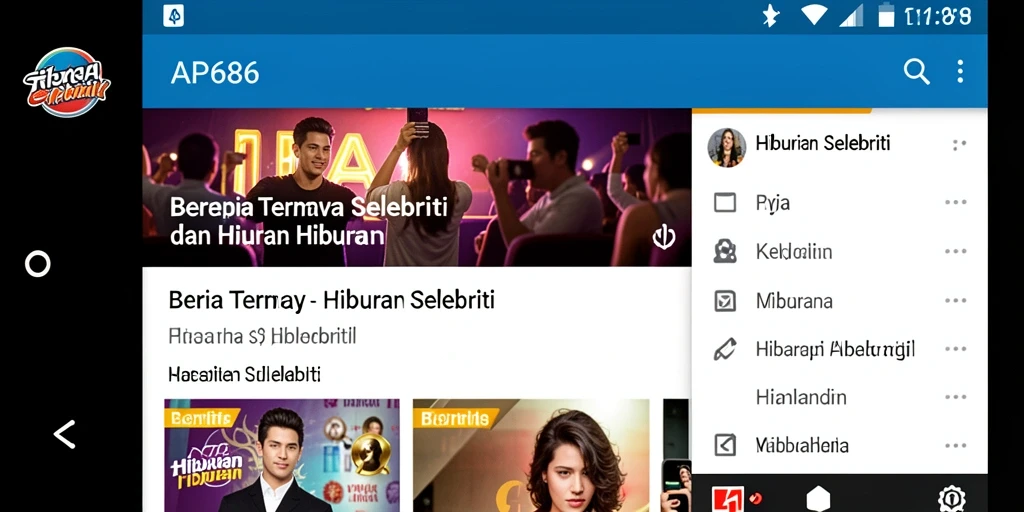Screen dimensions: 1024x512
Task: Select the Kebdoliin menu item
Action: 839,251
